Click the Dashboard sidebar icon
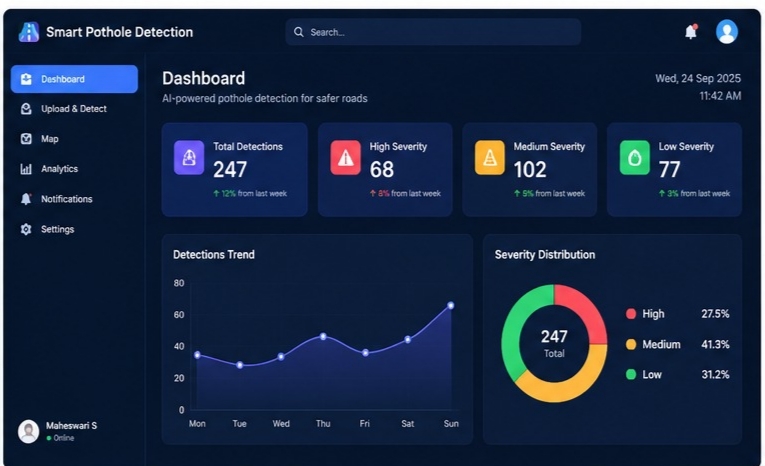Image resolution: width=765 pixels, height=466 pixels. click(26, 79)
